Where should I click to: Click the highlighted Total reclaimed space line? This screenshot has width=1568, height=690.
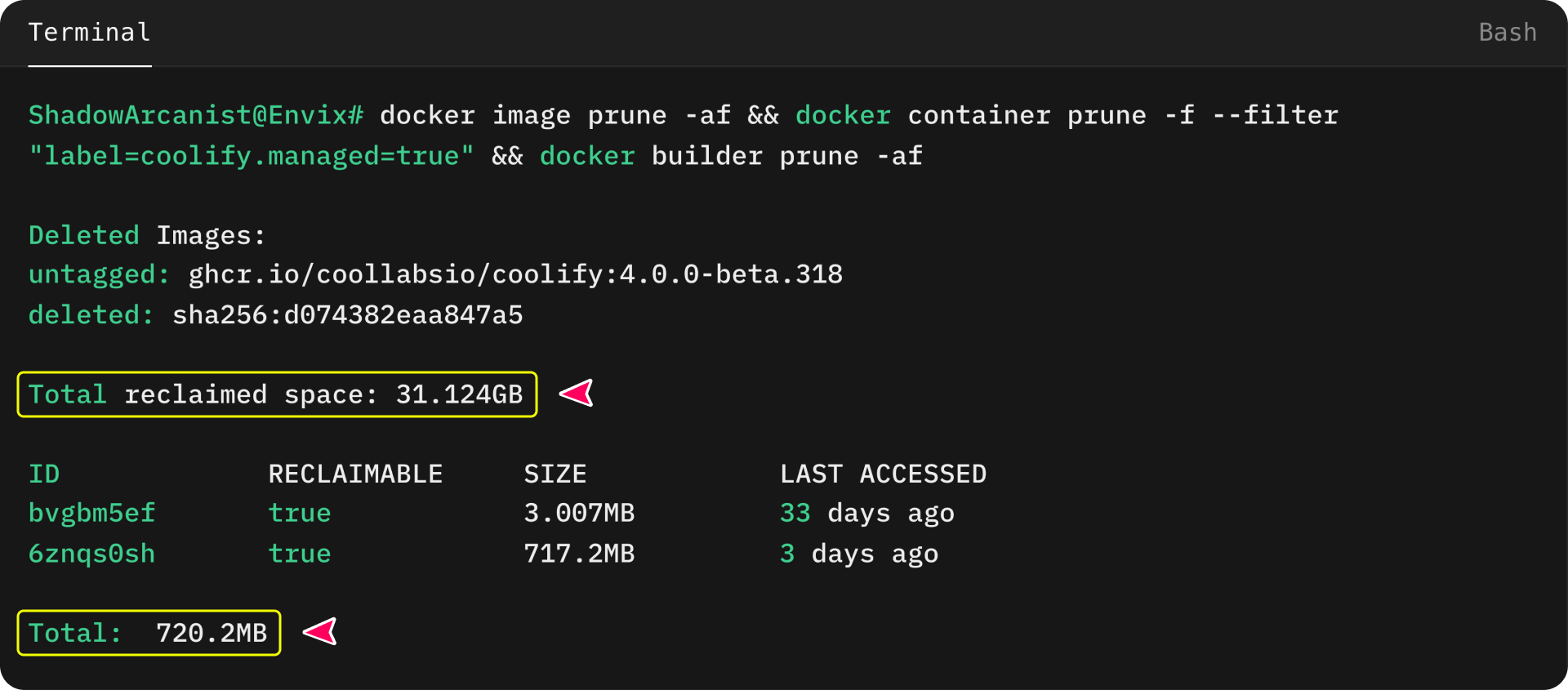pyautogui.click(x=277, y=394)
